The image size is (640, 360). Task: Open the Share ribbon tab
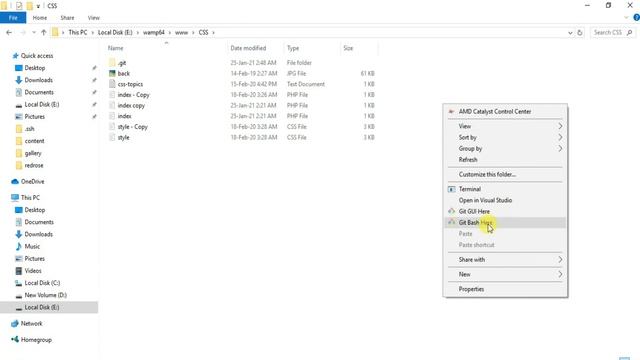pos(67,18)
